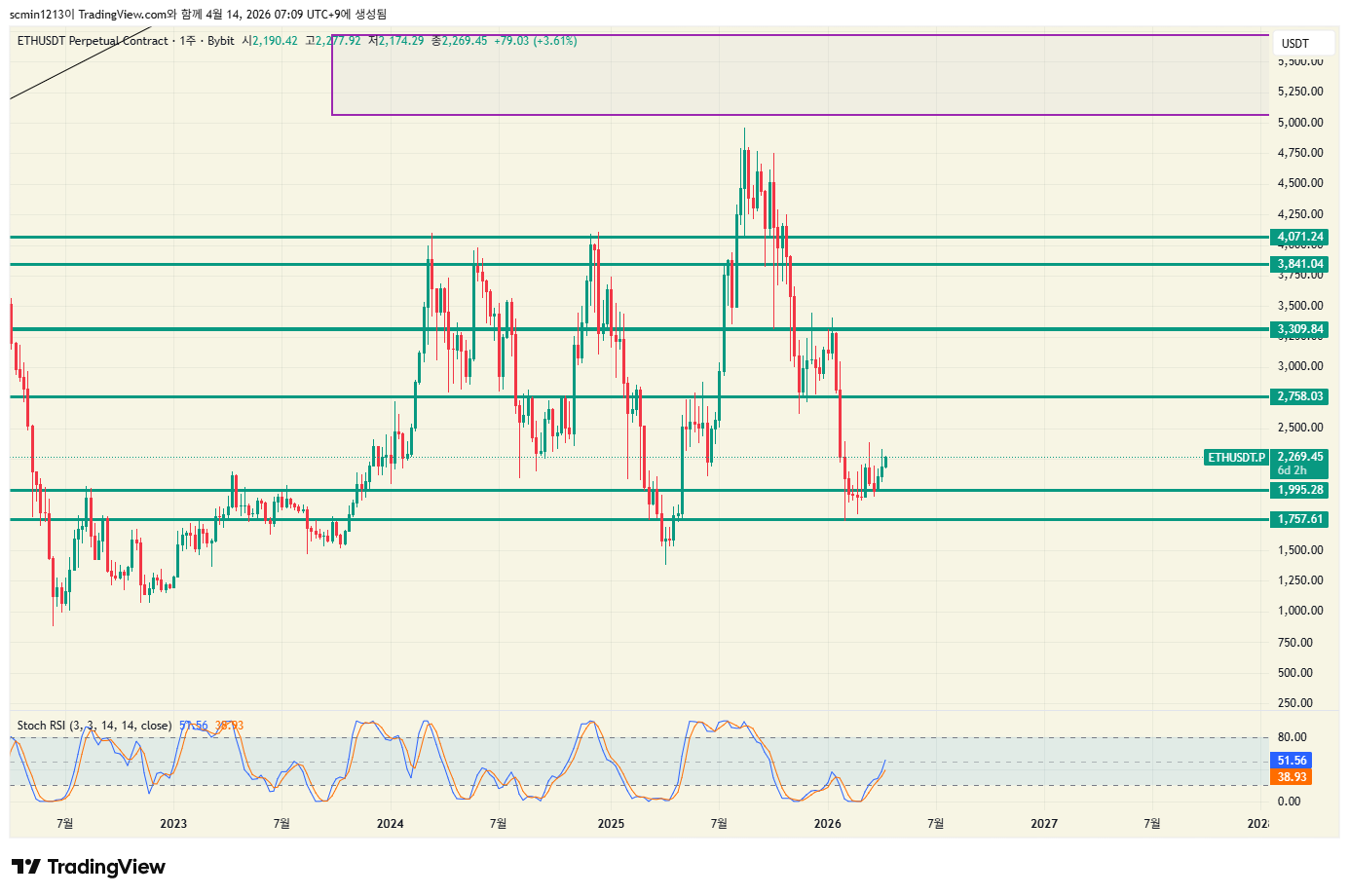Click the 3,309.84 resistance price label
This screenshot has height=896, width=1349.
coord(1300,329)
